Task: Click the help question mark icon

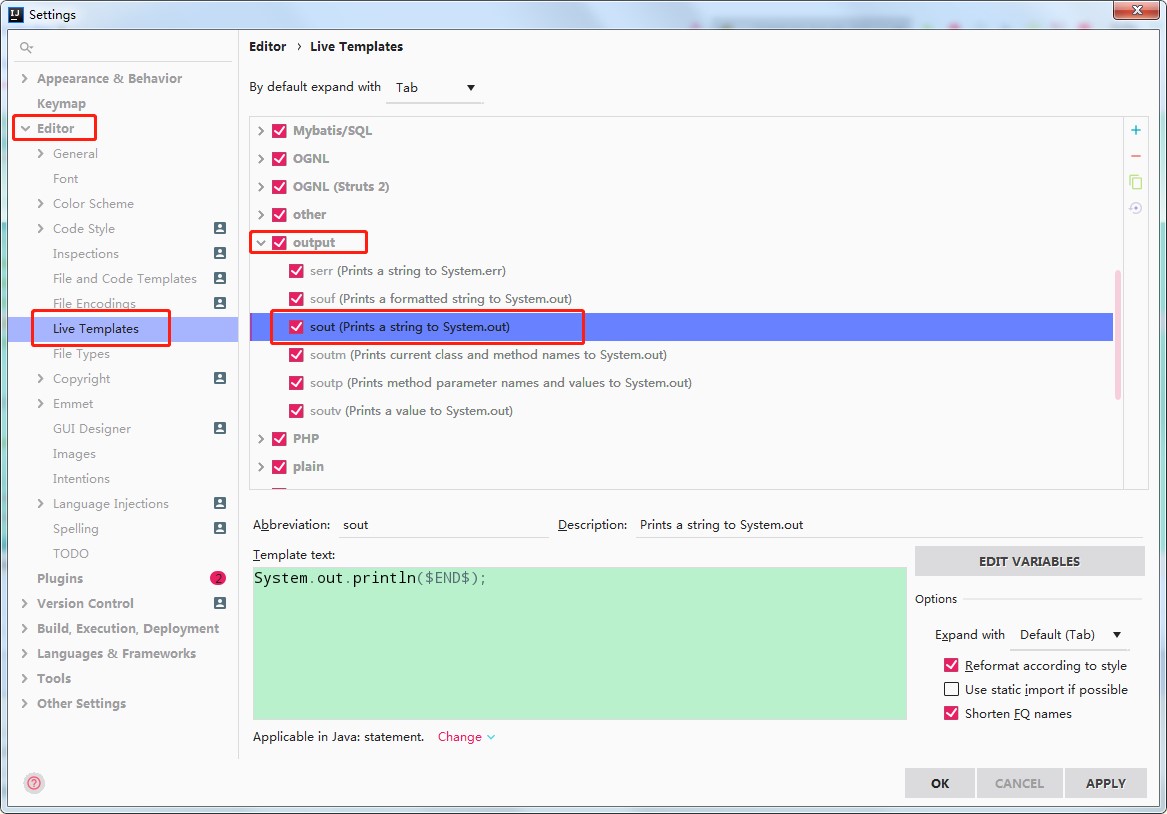Action: (x=34, y=783)
